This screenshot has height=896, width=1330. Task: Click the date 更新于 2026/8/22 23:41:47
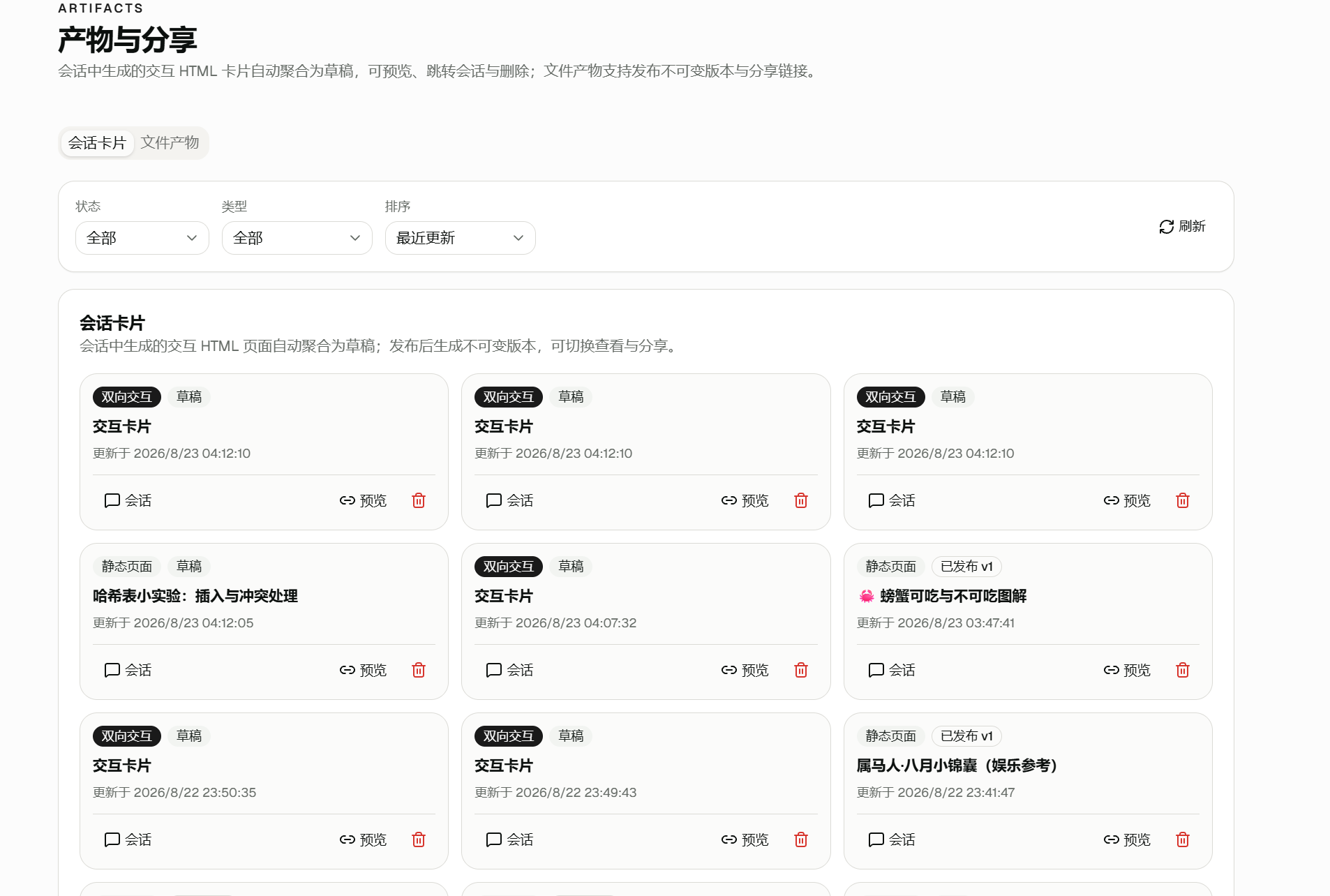936,793
